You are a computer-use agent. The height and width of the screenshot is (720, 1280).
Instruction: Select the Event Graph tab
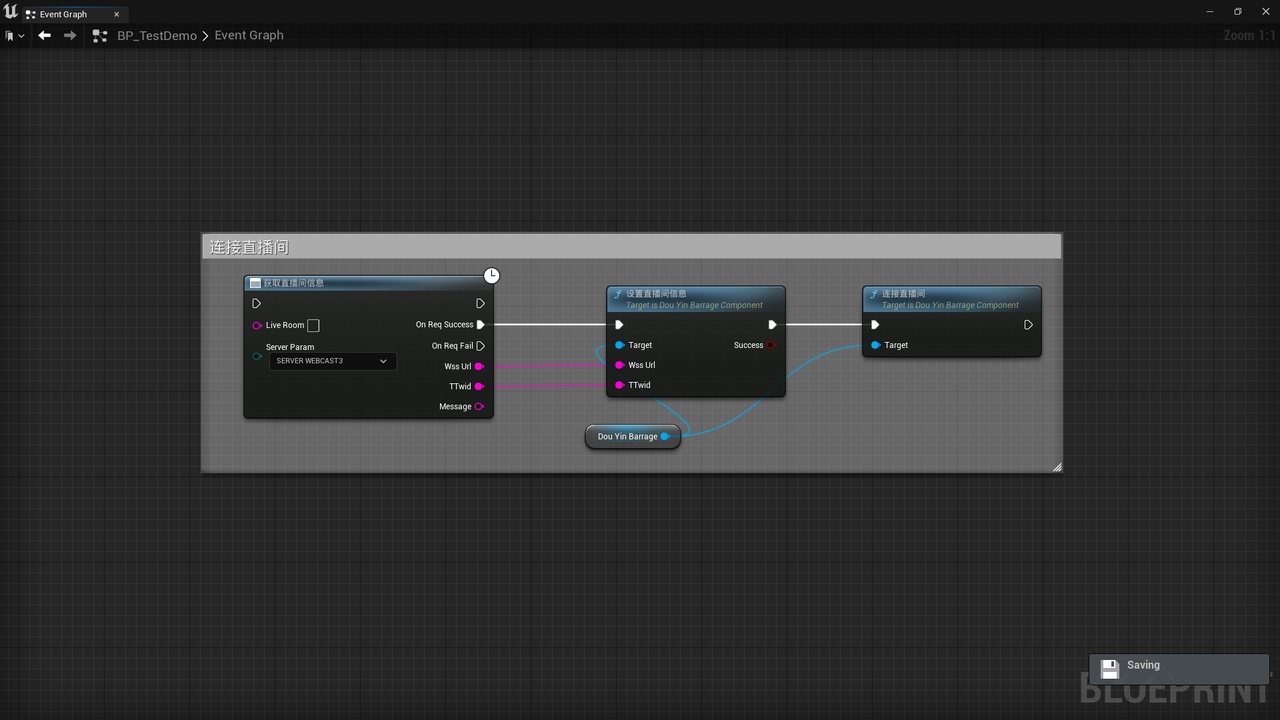tap(63, 14)
